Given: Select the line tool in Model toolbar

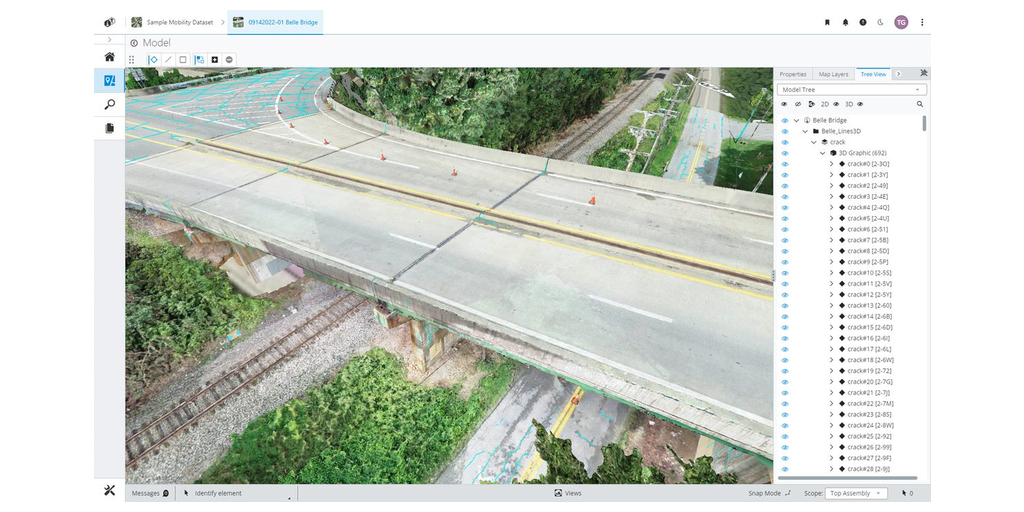Looking at the screenshot, I should [x=168, y=60].
